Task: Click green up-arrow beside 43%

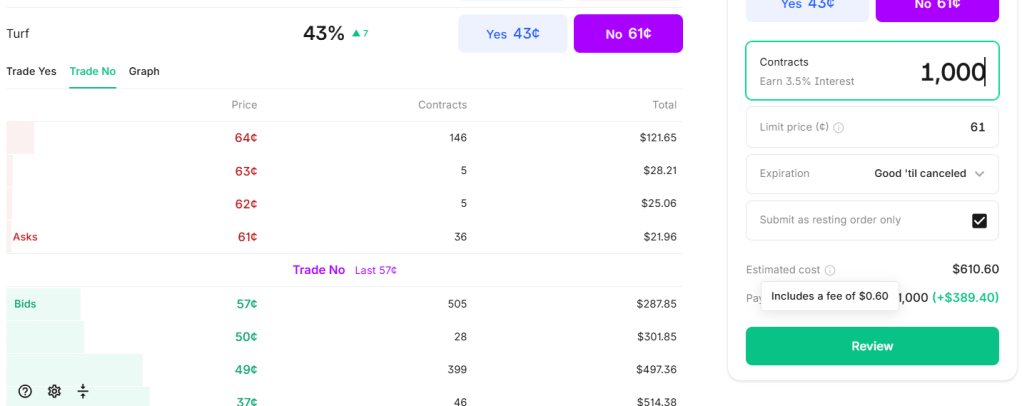Action: 356,34
